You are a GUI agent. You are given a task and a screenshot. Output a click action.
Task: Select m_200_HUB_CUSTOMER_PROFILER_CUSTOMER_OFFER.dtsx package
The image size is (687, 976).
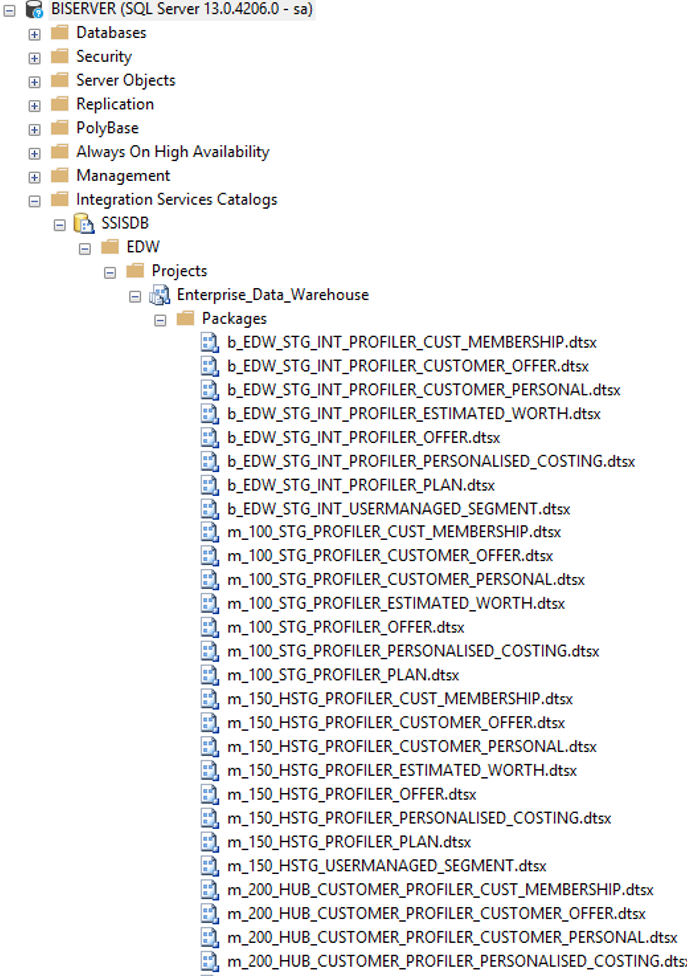436,913
